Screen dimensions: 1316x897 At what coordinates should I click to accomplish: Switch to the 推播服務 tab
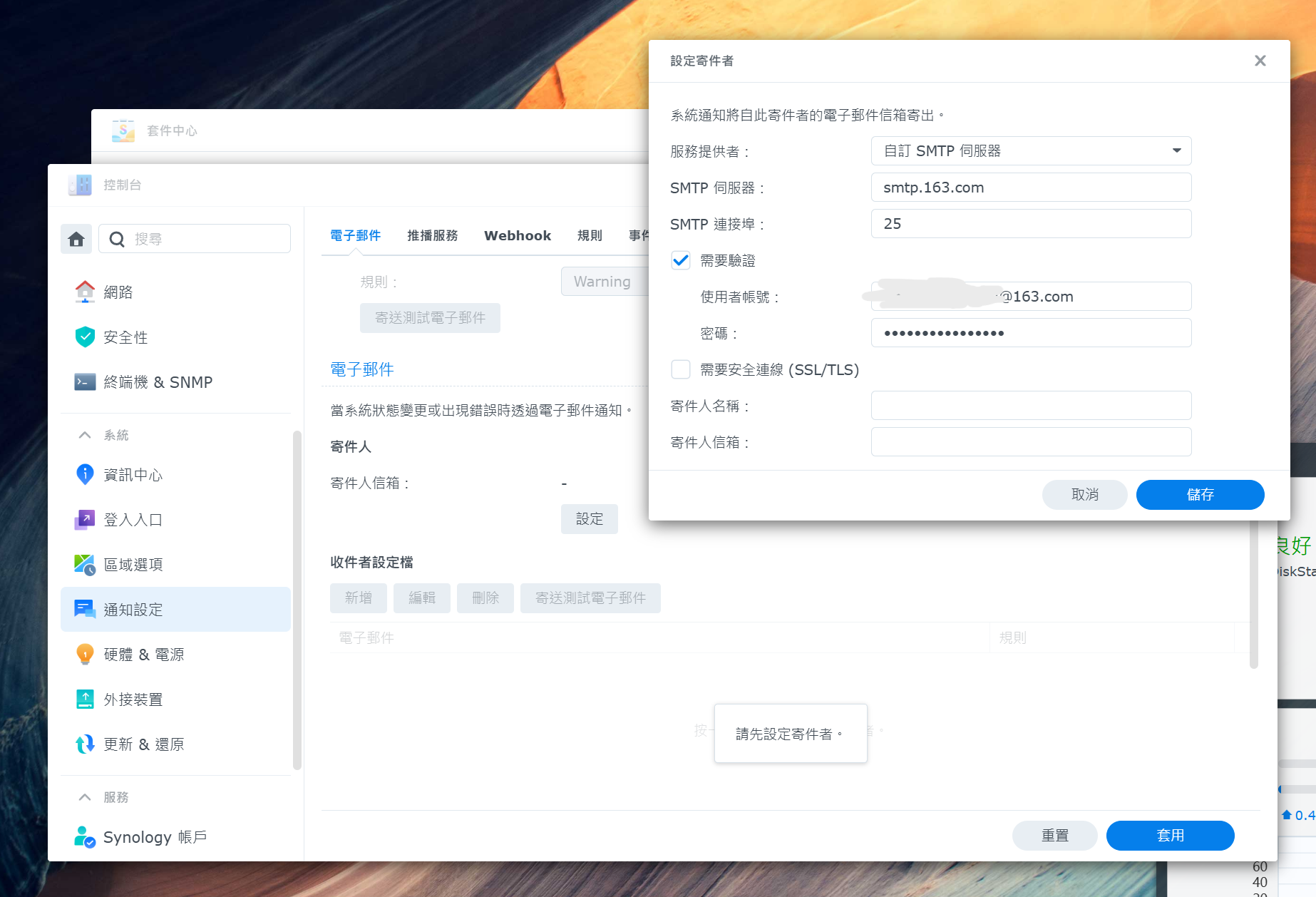click(x=432, y=235)
